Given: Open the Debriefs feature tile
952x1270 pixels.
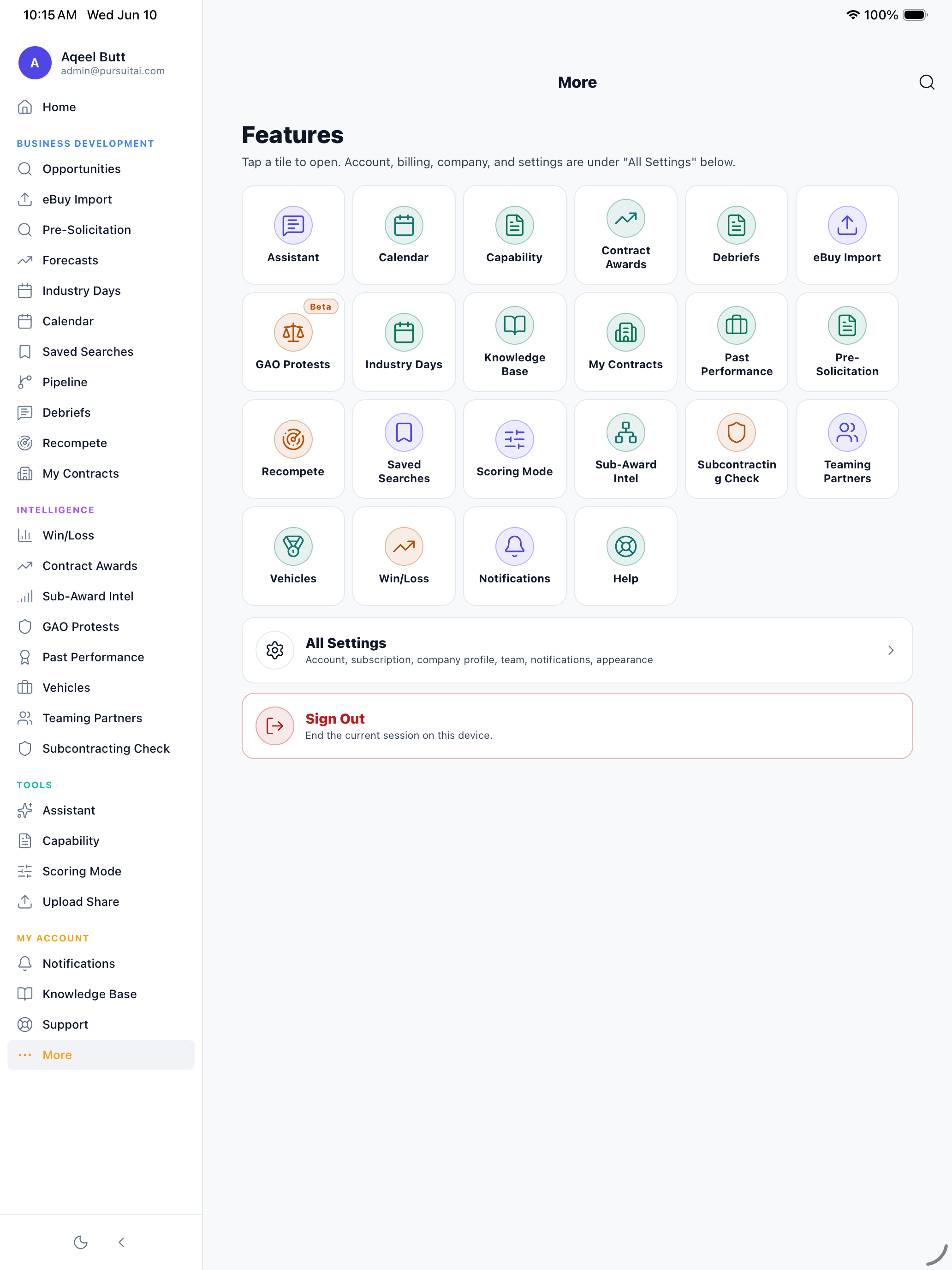Looking at the screenshot, I should 736,235.
